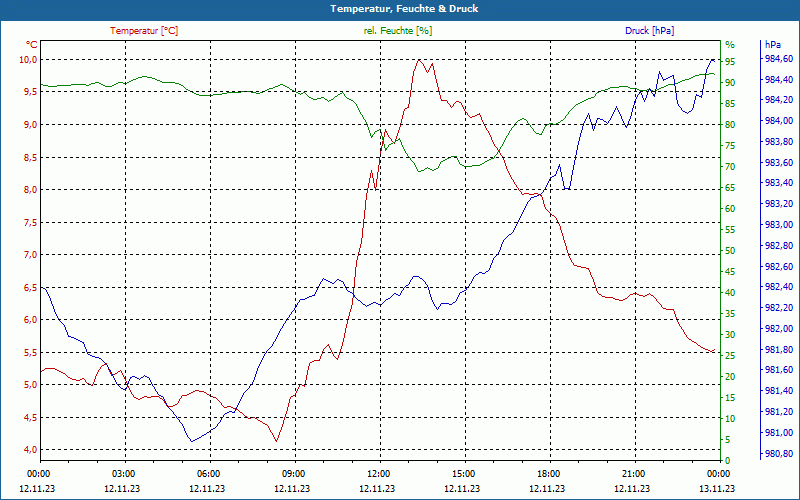
Task: Click the '983,00' pressure axis value
Action: 779,224
